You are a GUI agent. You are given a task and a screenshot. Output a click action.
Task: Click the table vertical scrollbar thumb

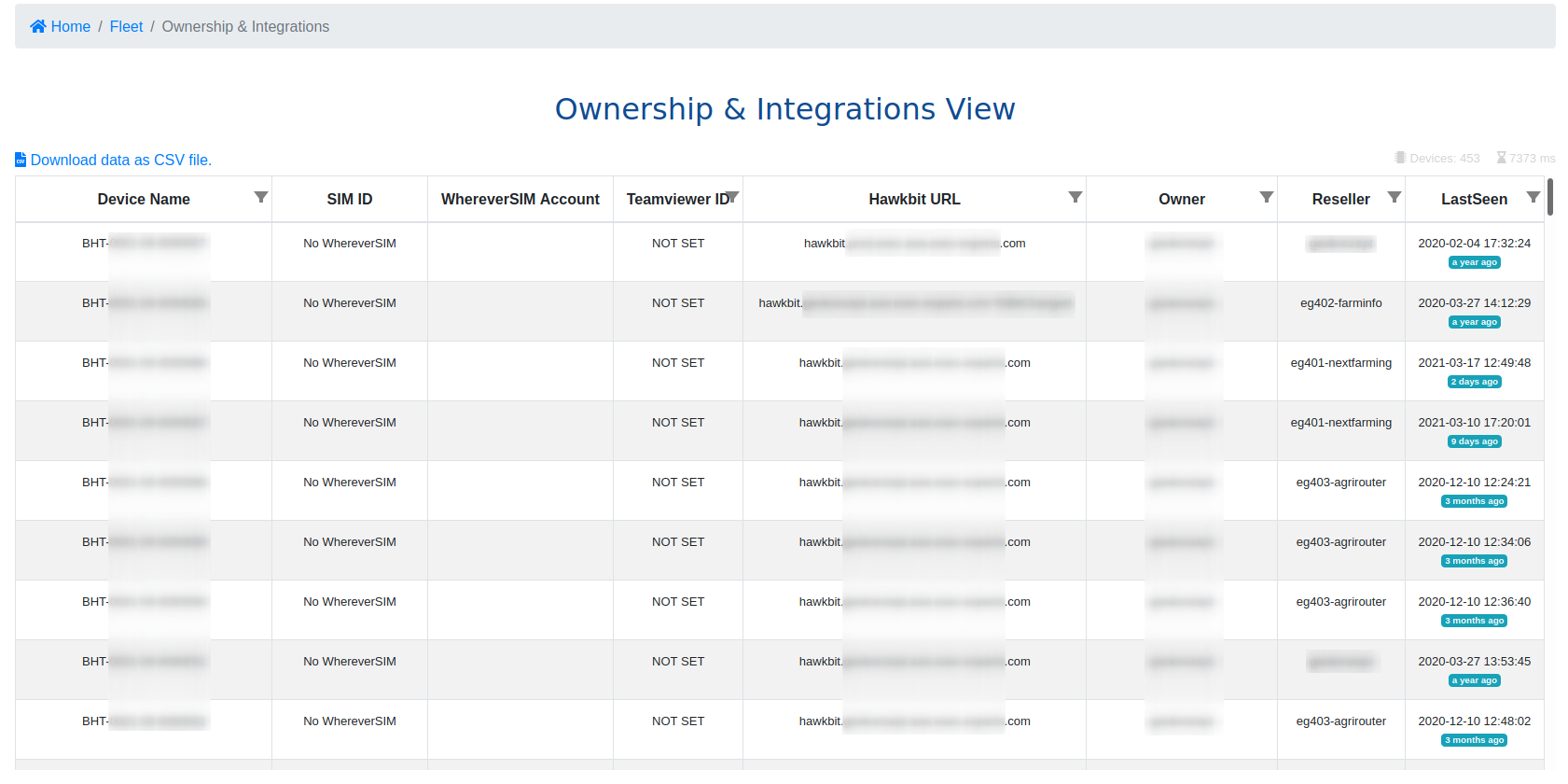(x=1550, y=197)
